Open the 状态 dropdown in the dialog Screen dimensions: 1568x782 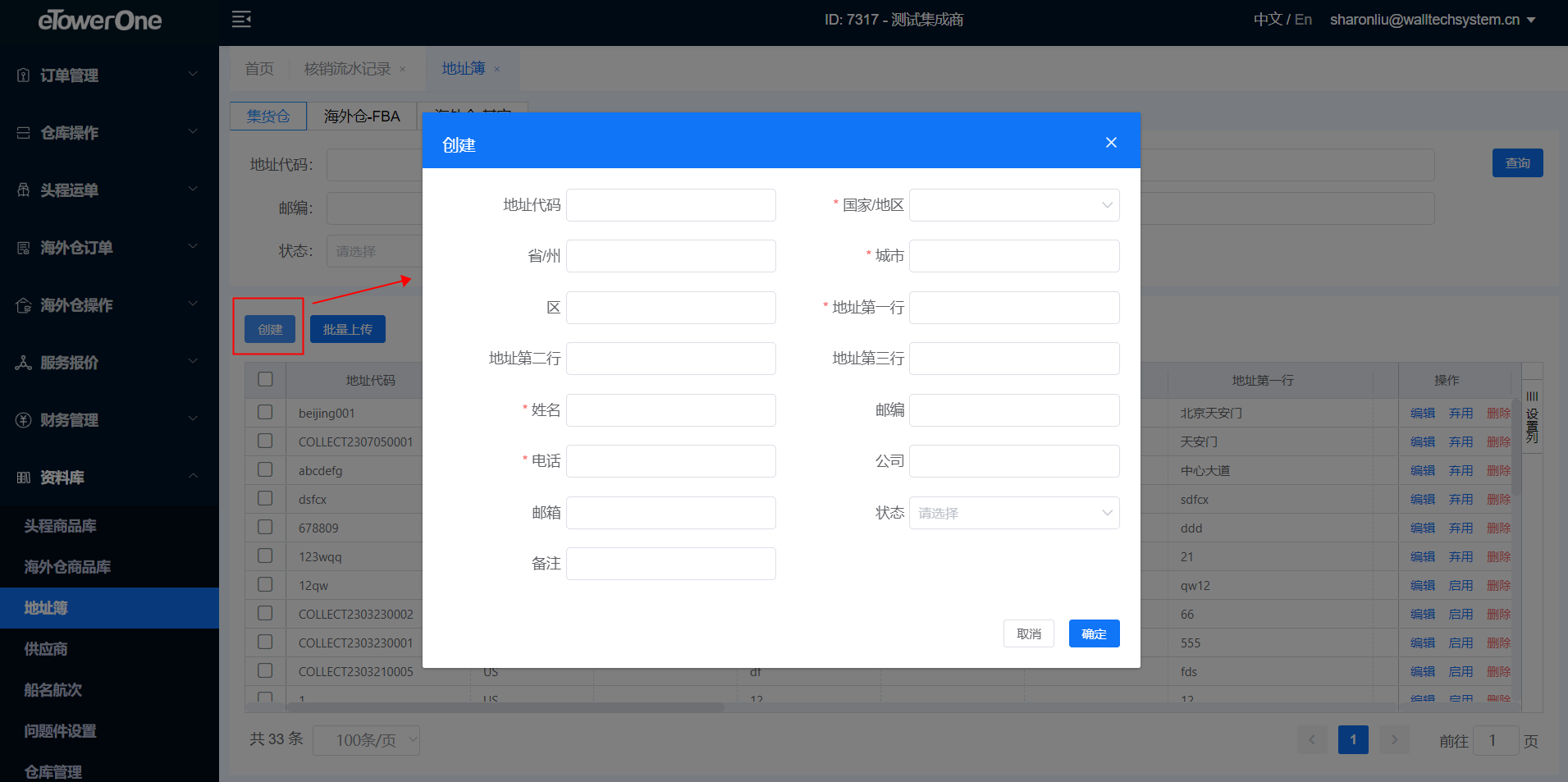click(1014, 513)
